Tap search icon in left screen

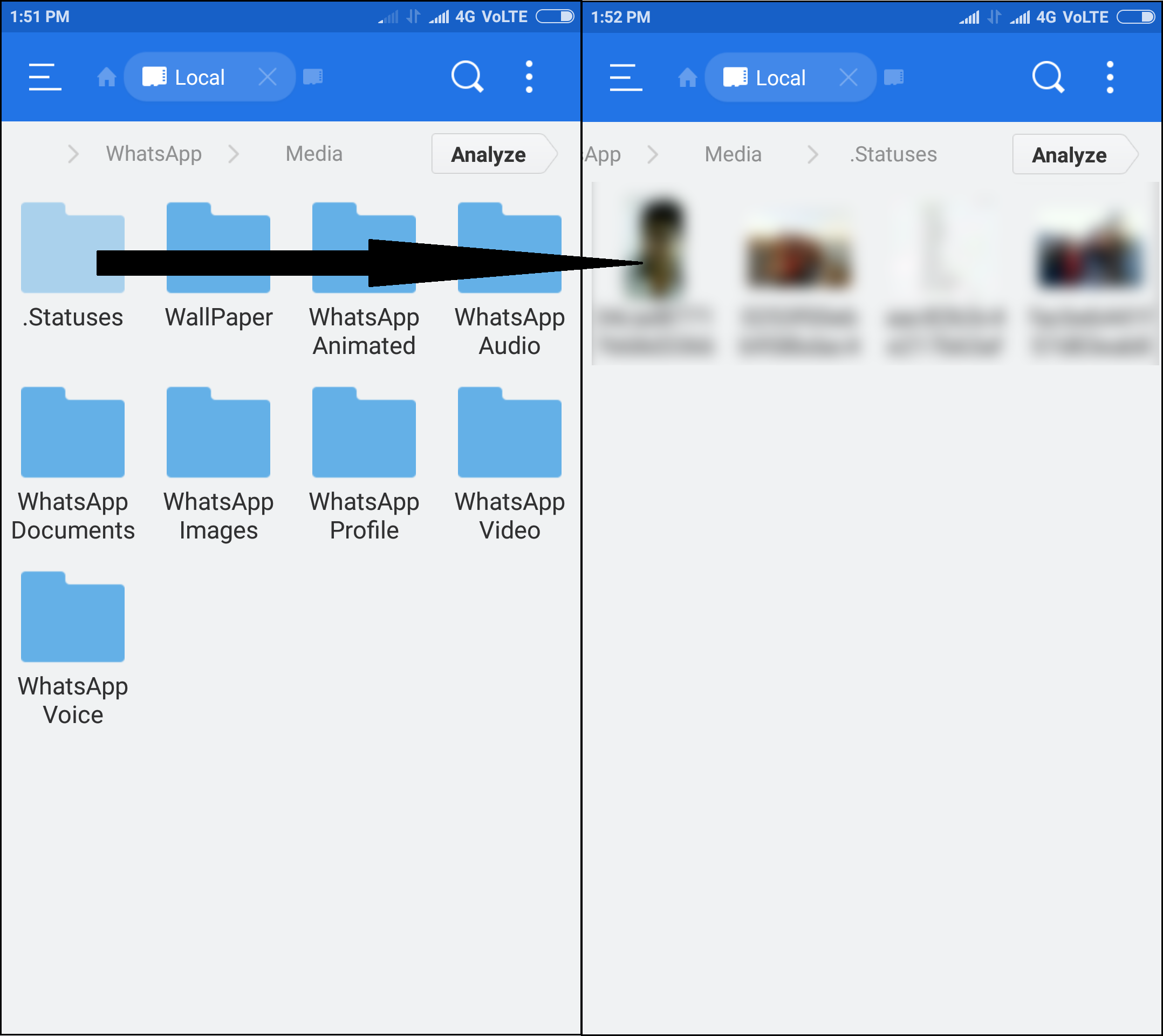coord(467,76)
